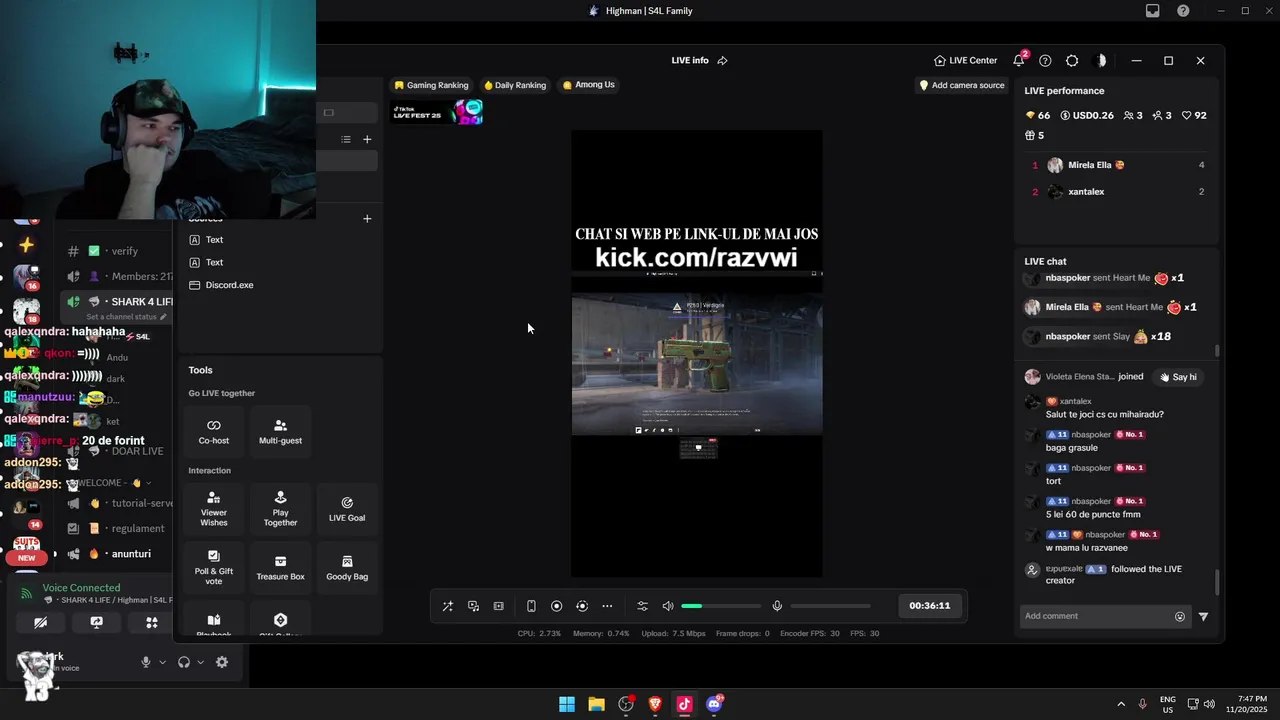The height and width of the screenshot is (720, 1280).
Task: Open the Treasure Box tool
Action: coord(280,567)
